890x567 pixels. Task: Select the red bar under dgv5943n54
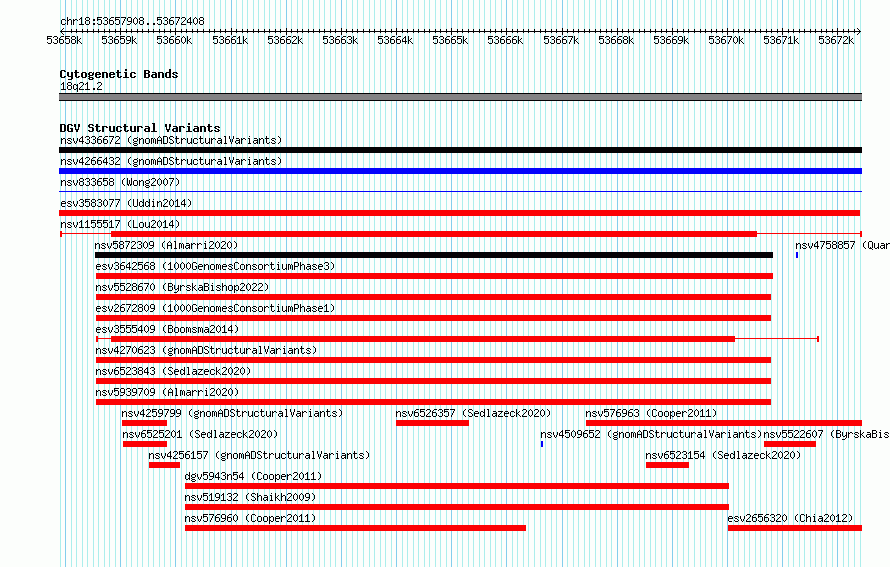click(x=457, y=486)
